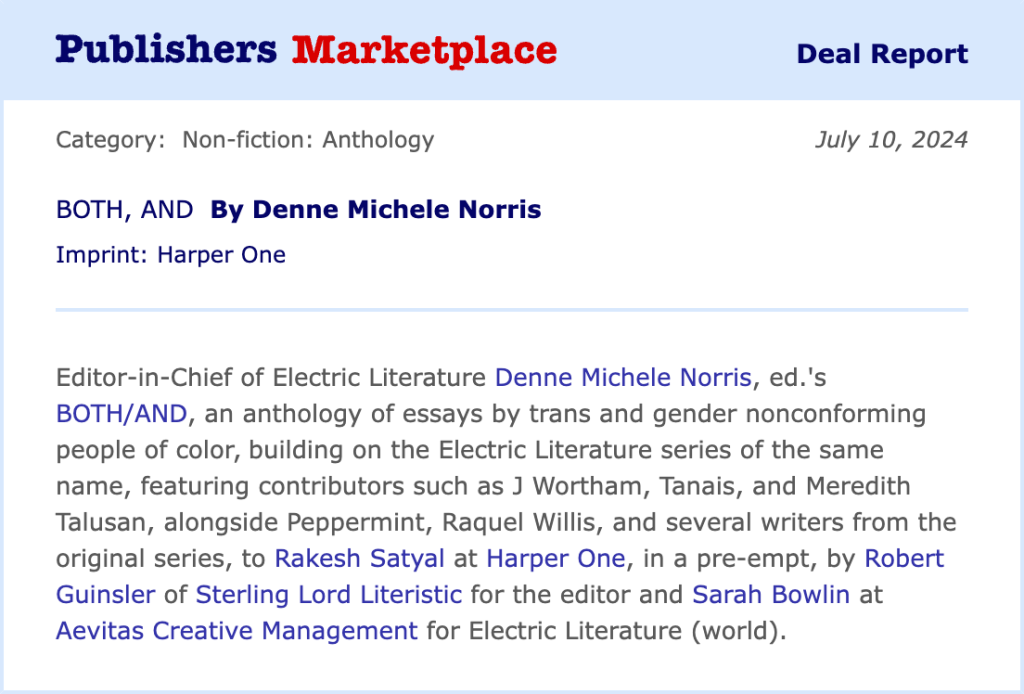Open Denne Michele Norris link in paragraph
Screen dimensions: 1024x694
click(x=623, y=378)
